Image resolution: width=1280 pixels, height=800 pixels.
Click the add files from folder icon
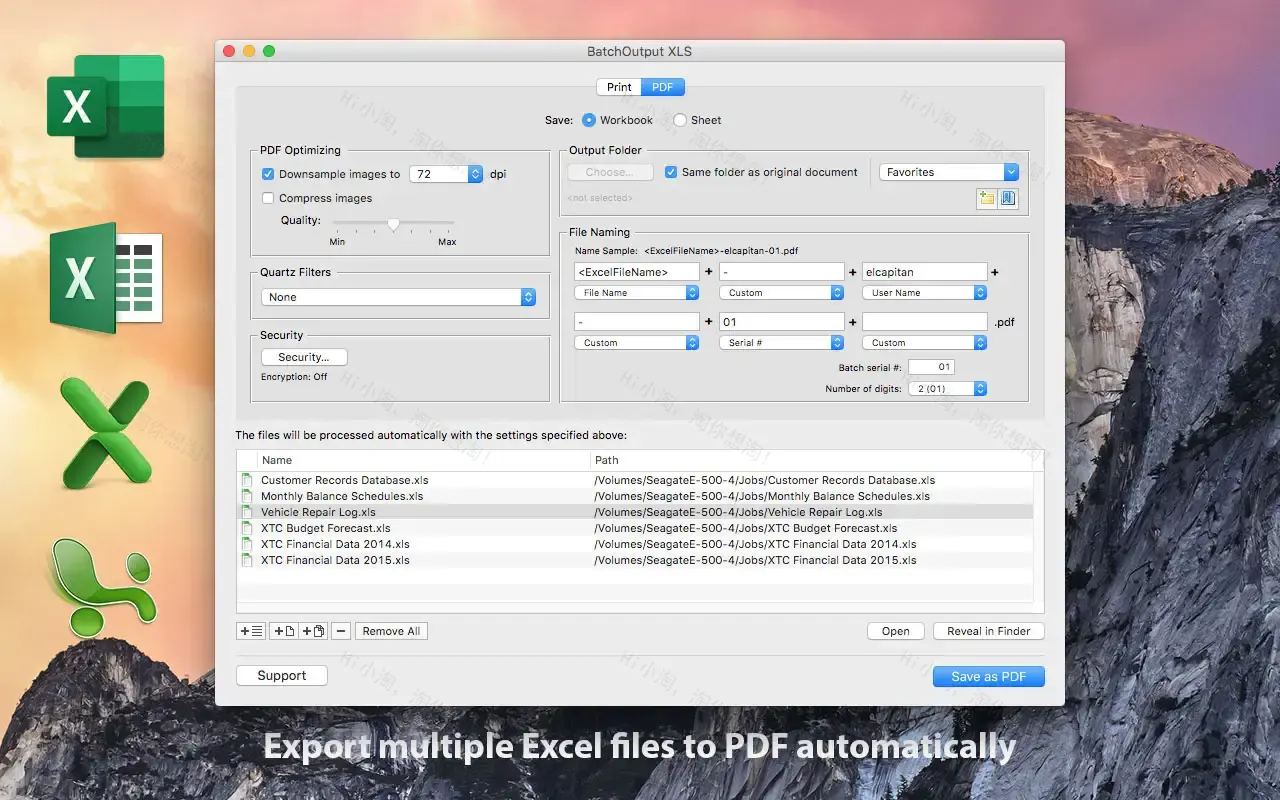pyautogui.click(x=251, y=631)
